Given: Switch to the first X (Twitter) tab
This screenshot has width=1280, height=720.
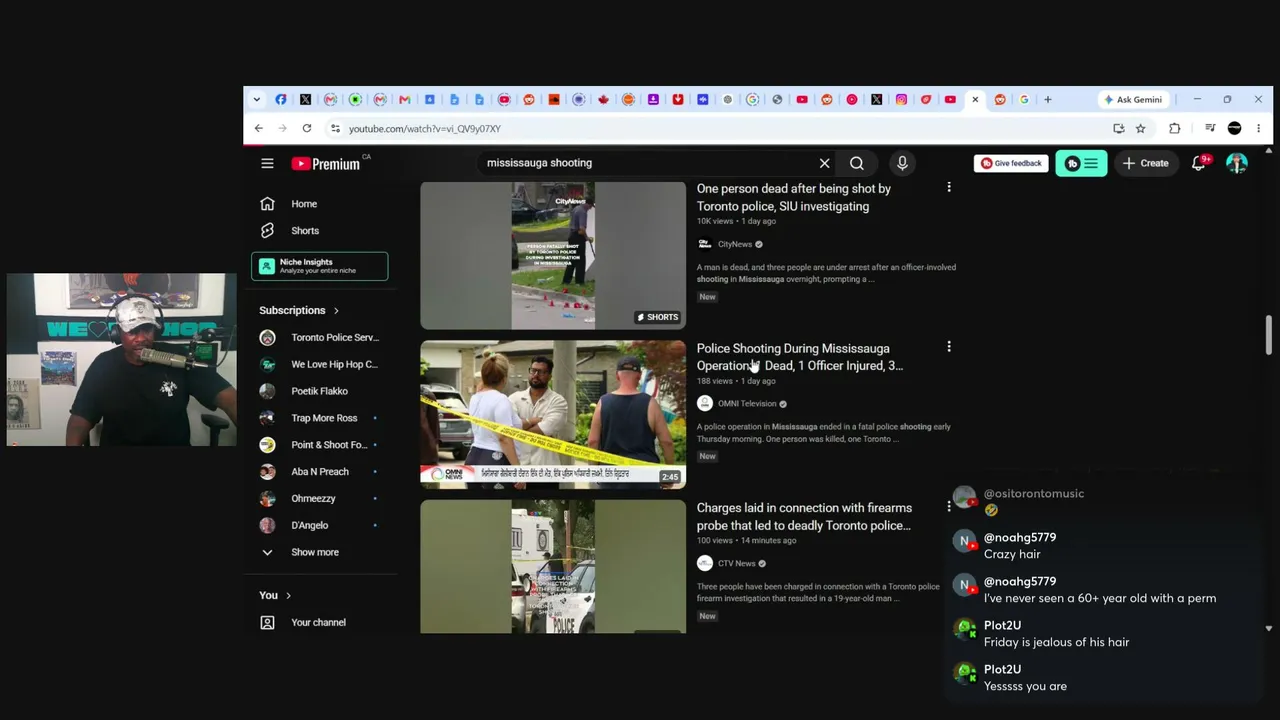Looking at the screenshot, I should (x=306, y=100).
